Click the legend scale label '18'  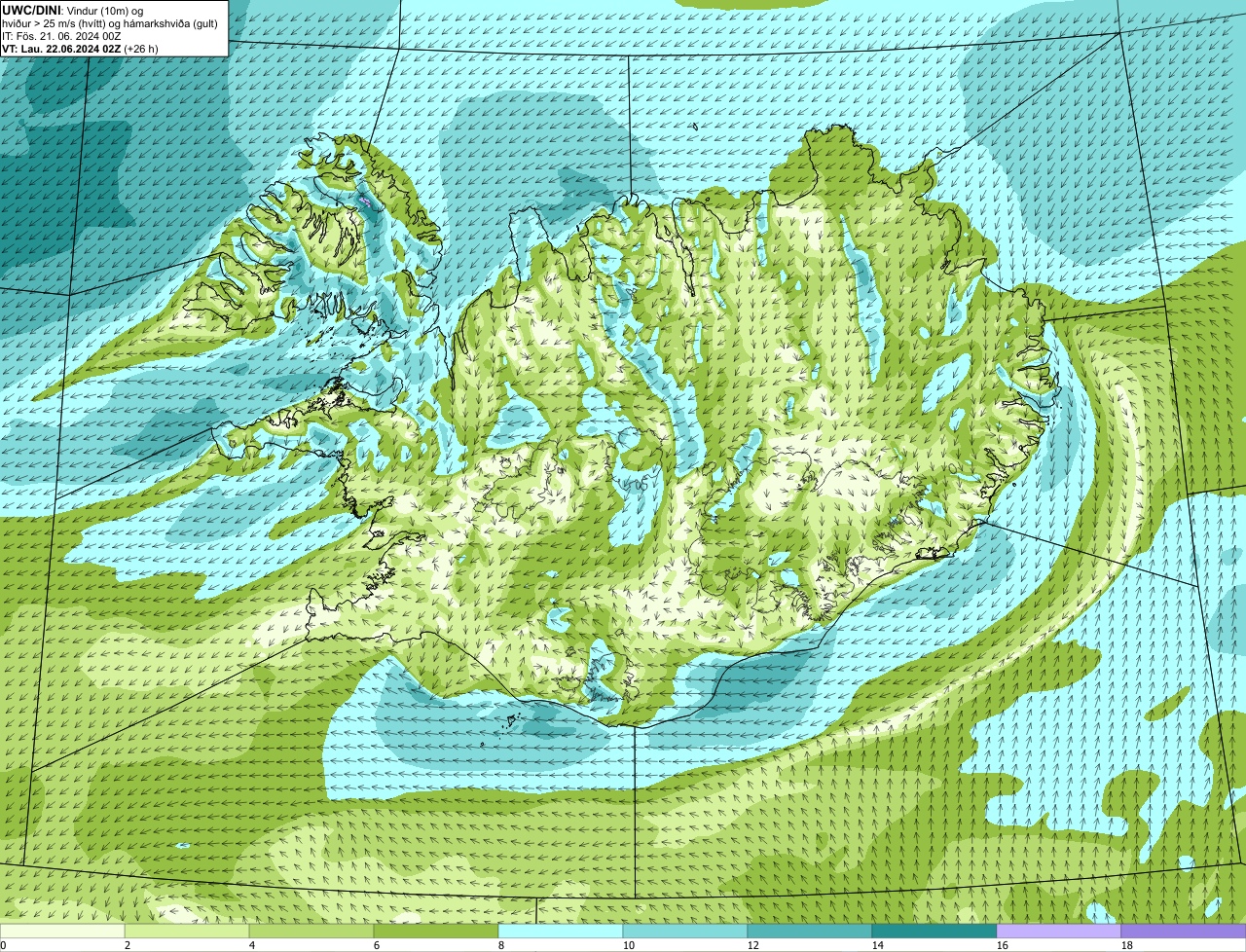1127,945
